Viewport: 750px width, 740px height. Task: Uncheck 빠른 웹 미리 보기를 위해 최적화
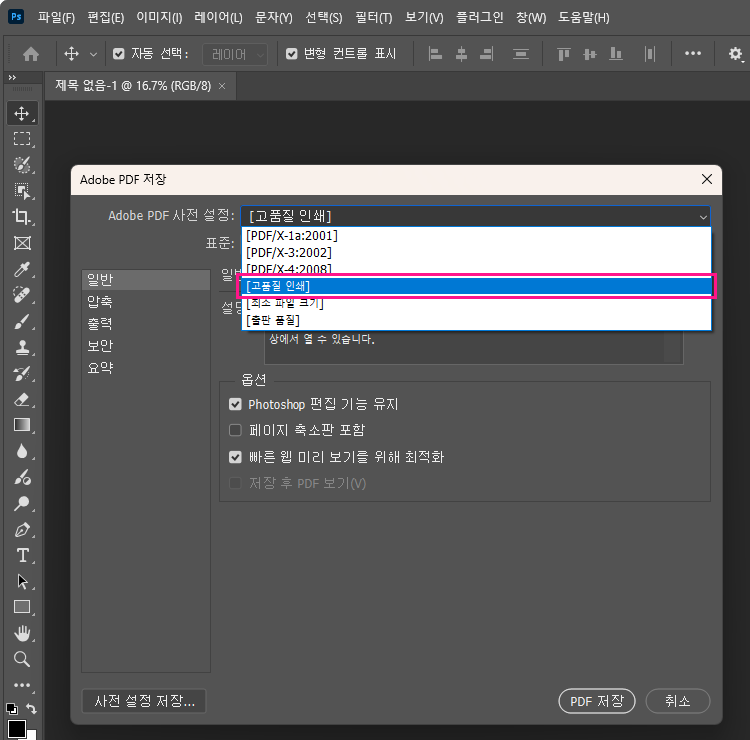point(236,457)
